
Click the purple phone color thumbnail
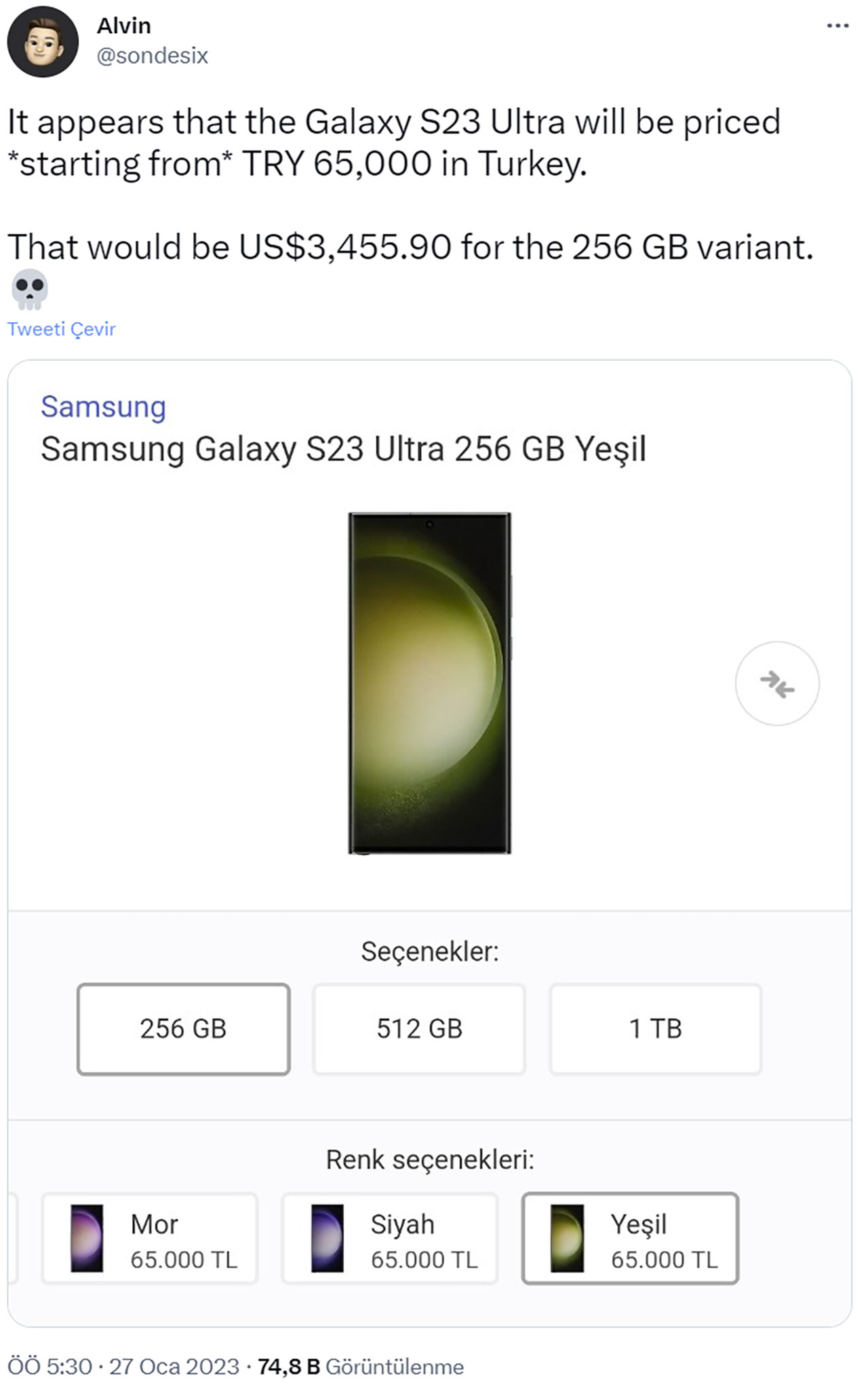(x=87, y=1238)
